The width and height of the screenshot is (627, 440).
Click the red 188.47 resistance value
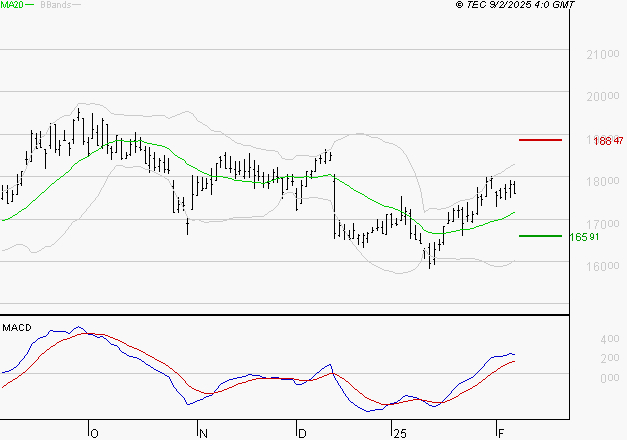(608, 141)
